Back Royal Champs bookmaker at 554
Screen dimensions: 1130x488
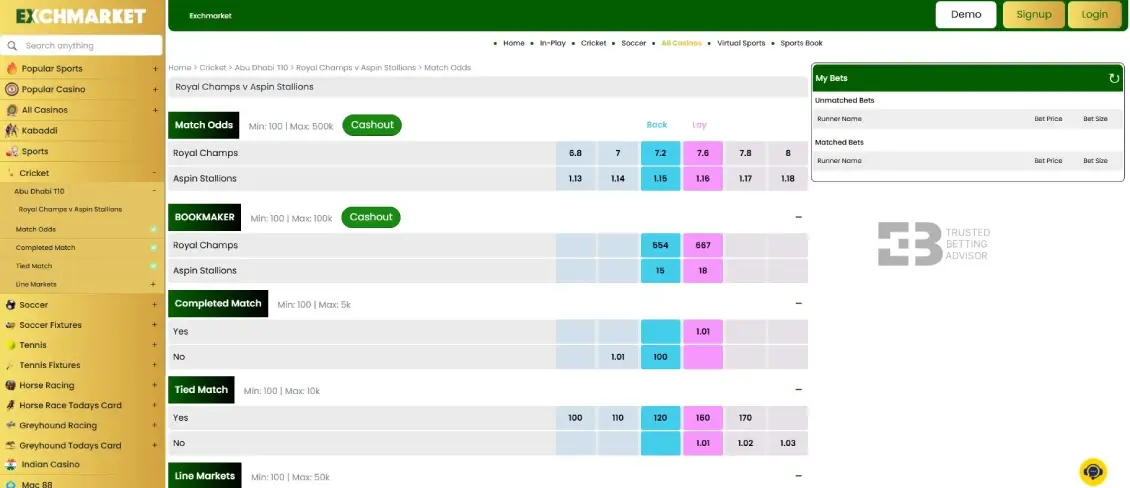pyautogui.click(x=660, y=245)
